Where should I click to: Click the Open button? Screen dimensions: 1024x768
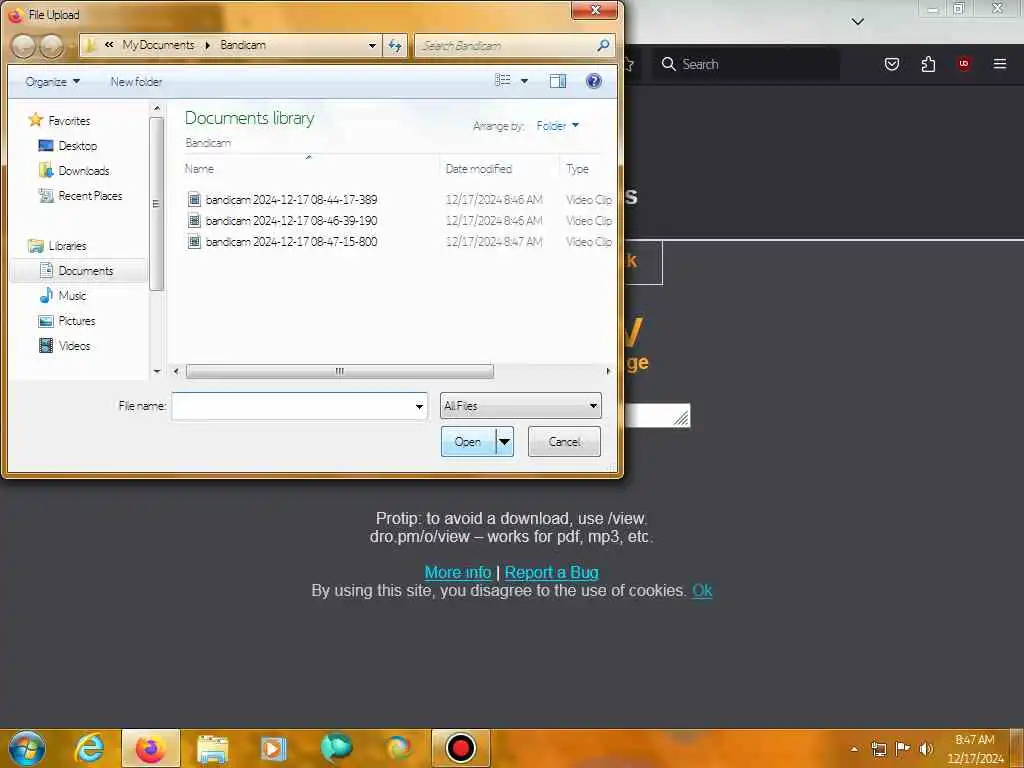click(468, 441)
